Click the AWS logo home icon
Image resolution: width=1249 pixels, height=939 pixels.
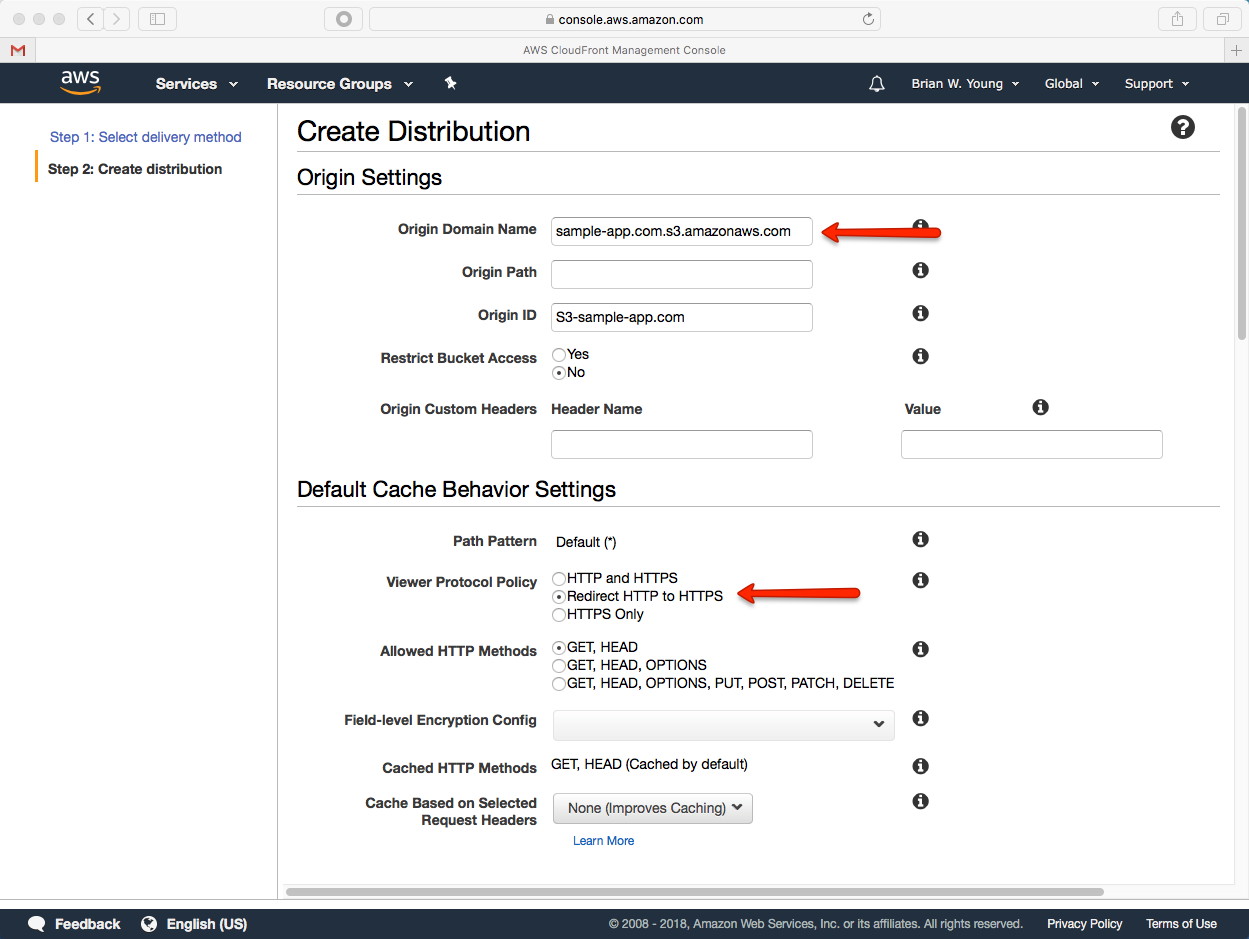(80, 83)
